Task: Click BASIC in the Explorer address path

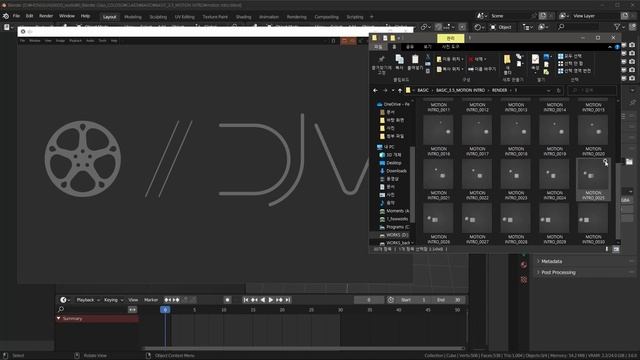Action: (x=423, y=90)
